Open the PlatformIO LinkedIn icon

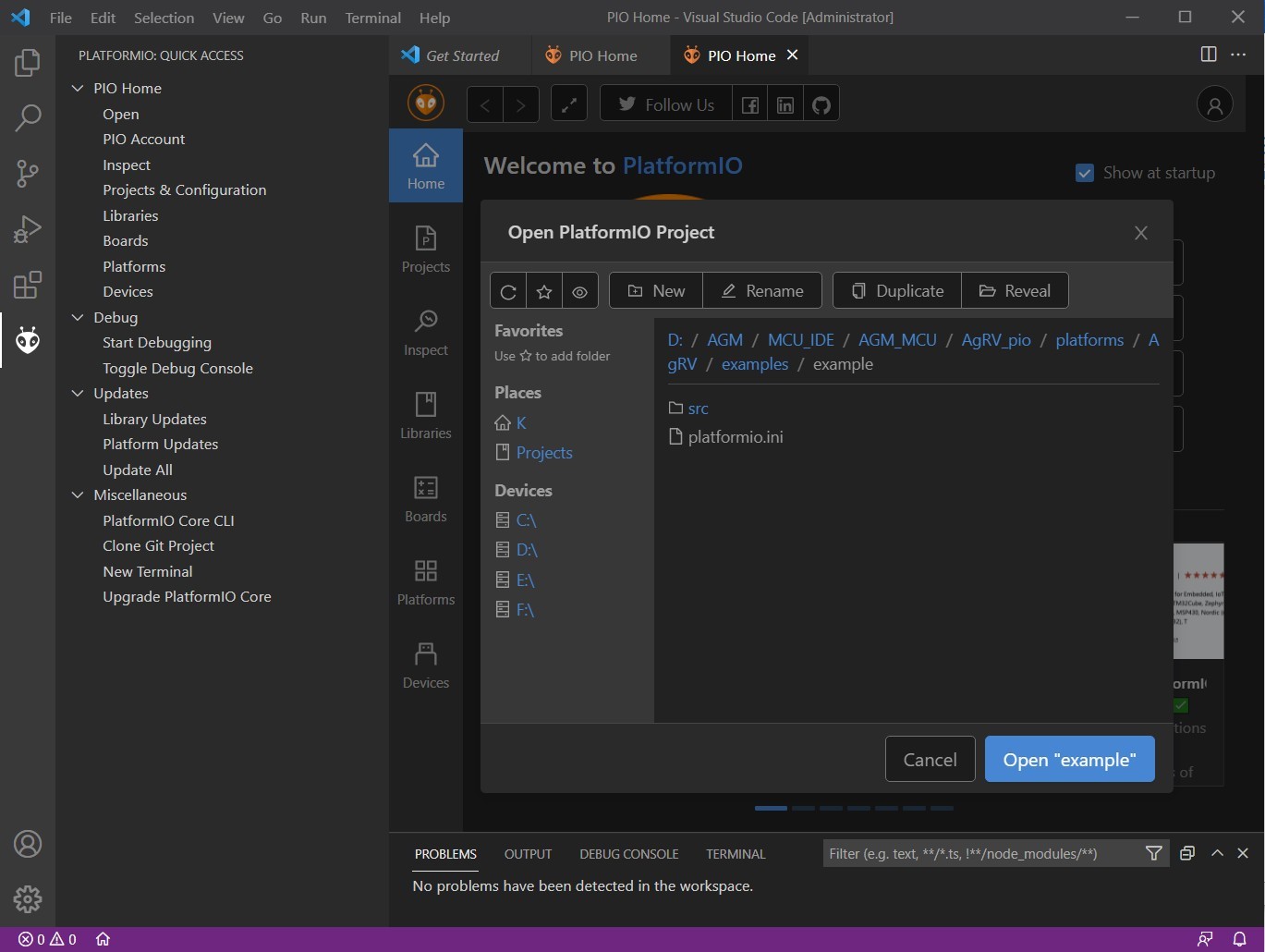785,104
